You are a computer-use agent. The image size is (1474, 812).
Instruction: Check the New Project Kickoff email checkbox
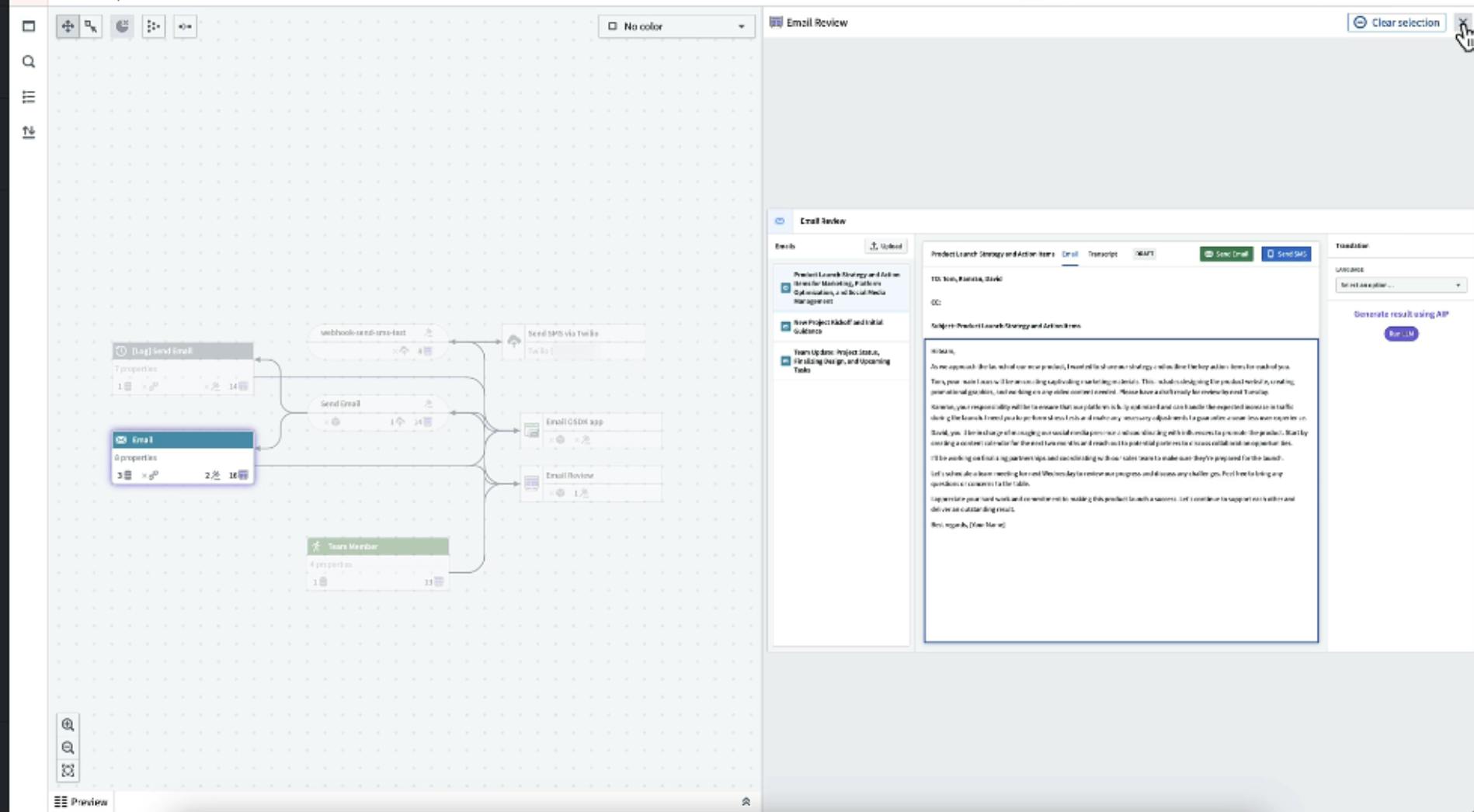coord(785,326)
